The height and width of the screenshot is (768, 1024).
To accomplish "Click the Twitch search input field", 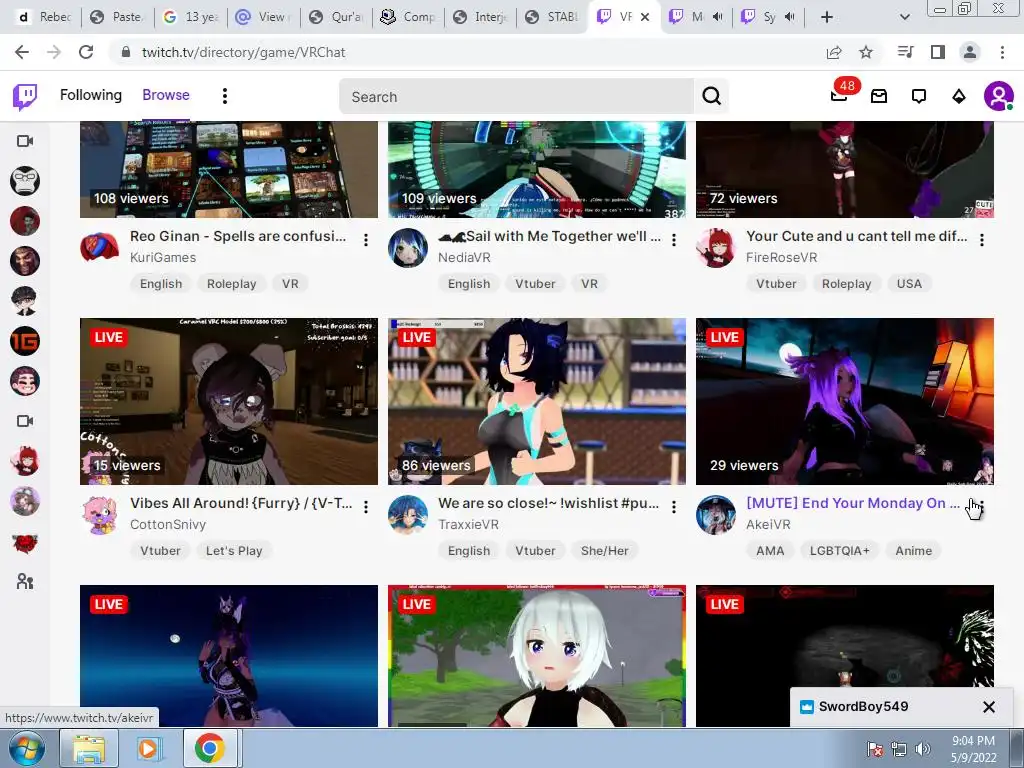I will click(x=516, y=97).
